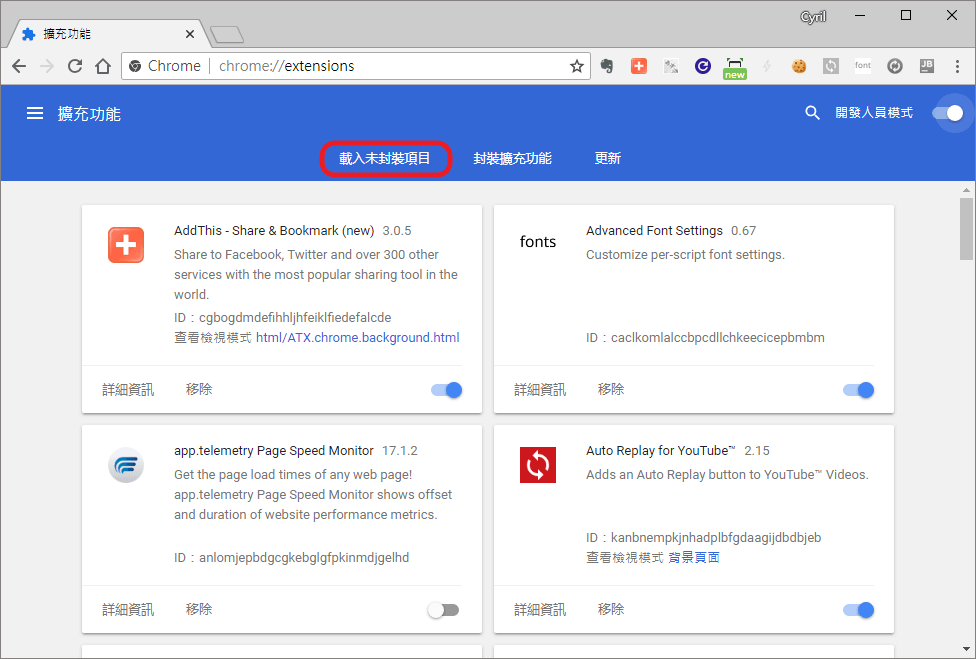Disable the Advanced Font Settings toggle
Image resolution: width=976 pixels, height=659 pixels.
(x=858, y=390)
